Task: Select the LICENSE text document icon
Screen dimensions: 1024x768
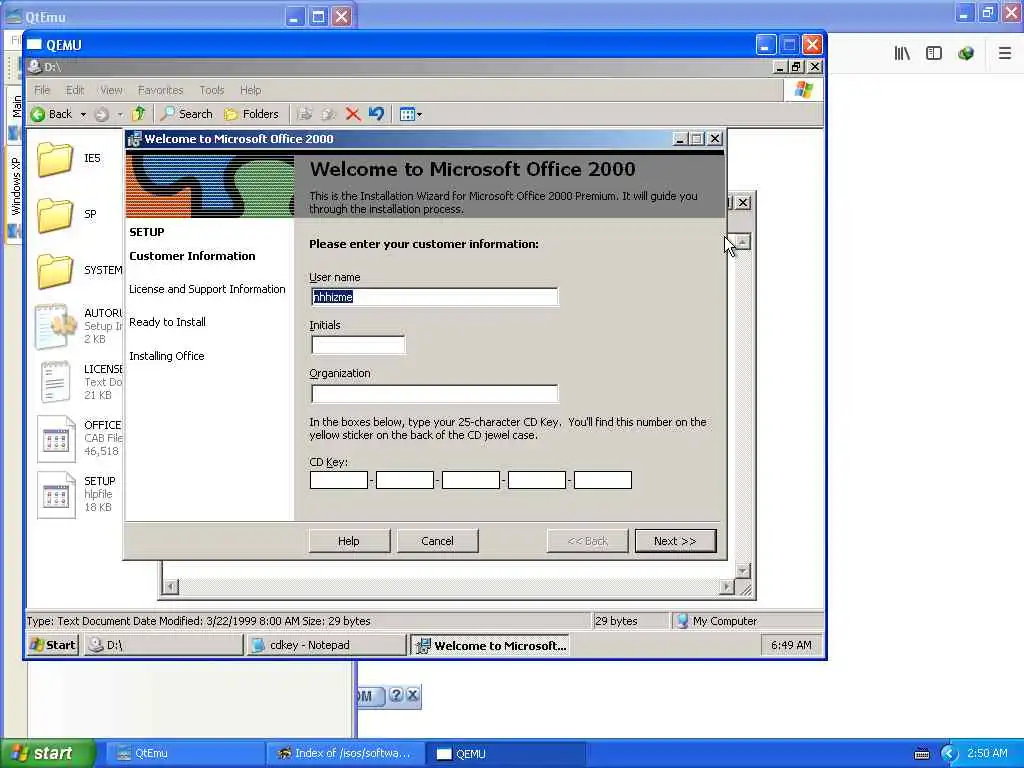Action: (56, 382)
